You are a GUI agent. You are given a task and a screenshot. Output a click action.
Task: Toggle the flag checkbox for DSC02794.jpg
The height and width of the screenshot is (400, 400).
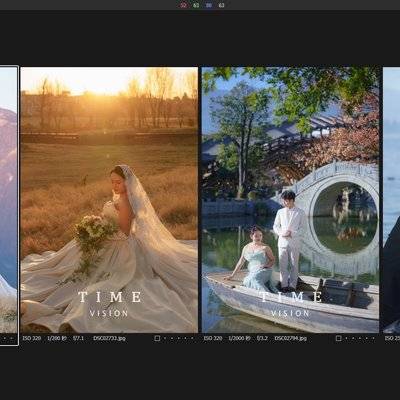339,338
